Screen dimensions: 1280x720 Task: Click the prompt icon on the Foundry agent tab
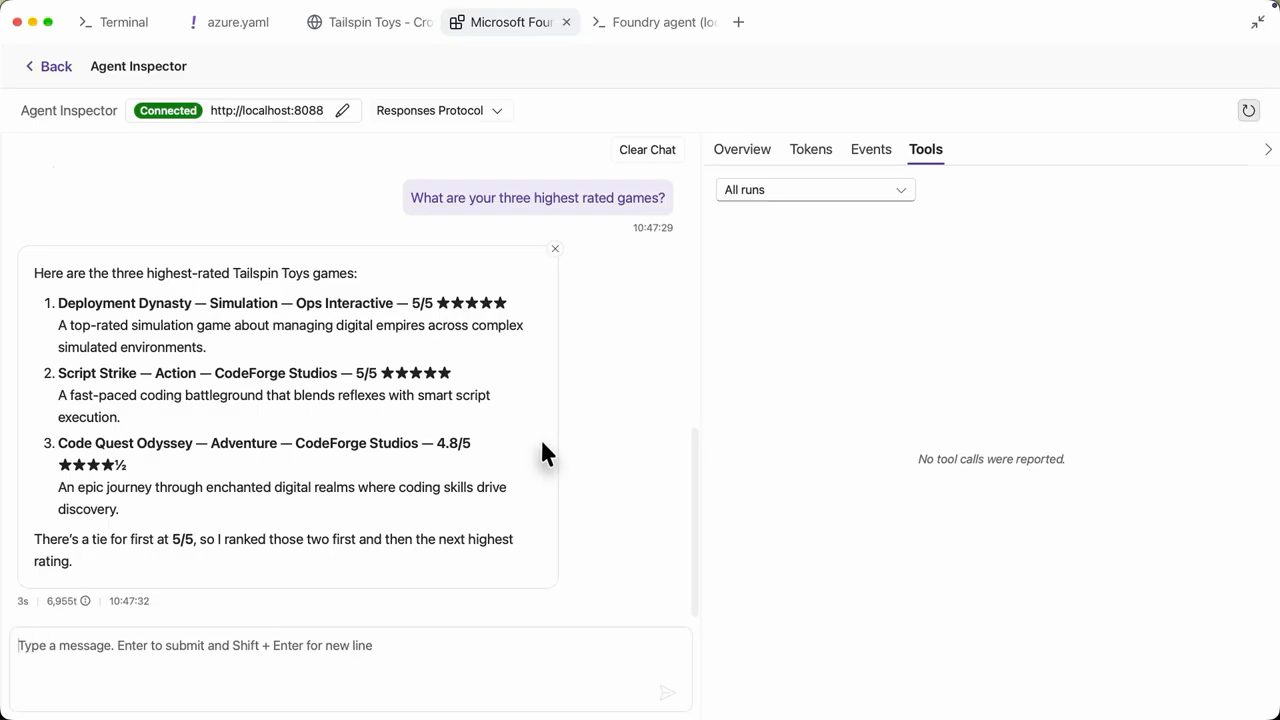pos(599,22)
